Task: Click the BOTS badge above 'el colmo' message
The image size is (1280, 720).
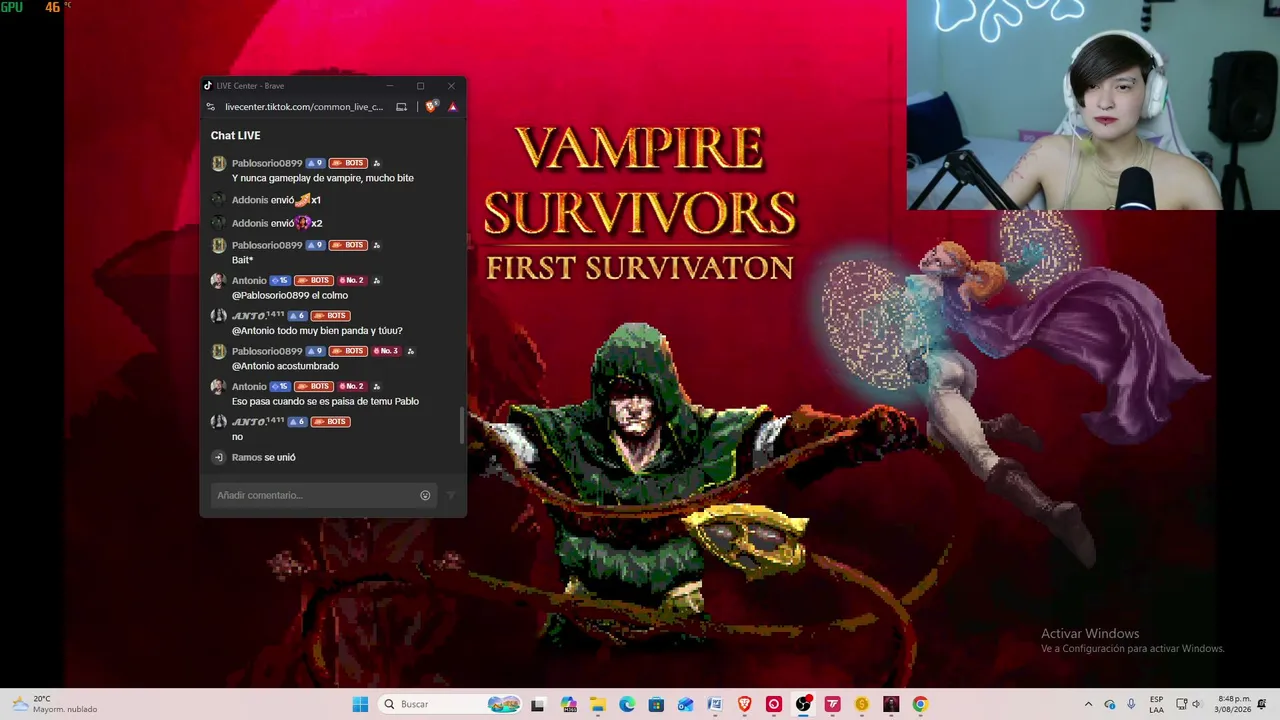Action: (x=313, y=280)
